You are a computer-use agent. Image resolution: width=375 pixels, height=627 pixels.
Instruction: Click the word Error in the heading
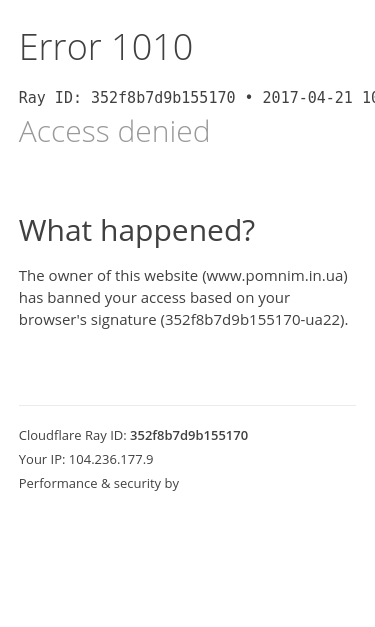point(60,47)
